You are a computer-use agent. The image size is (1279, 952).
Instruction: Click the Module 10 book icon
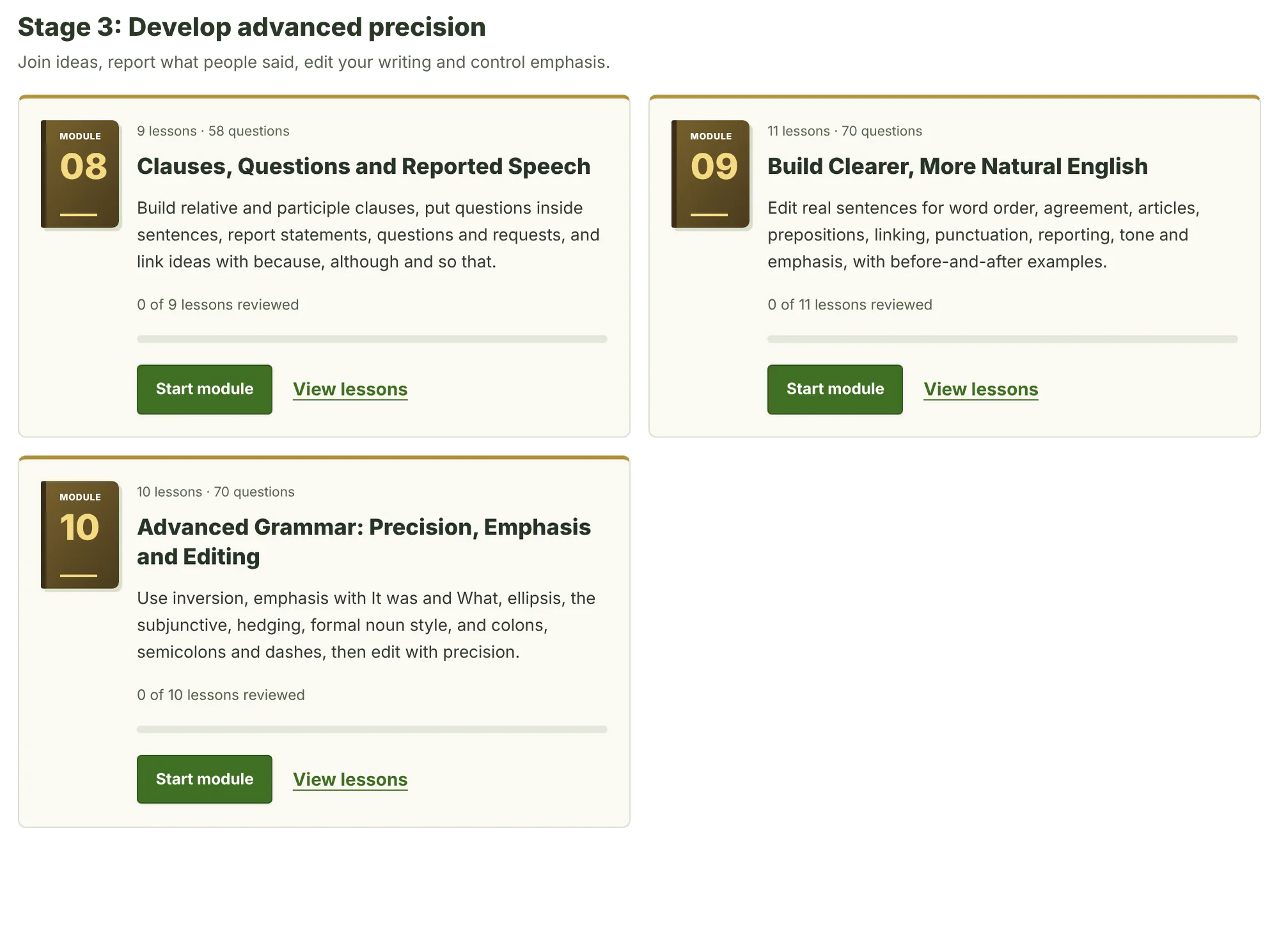pyautogui.click(x=80, y=535)
